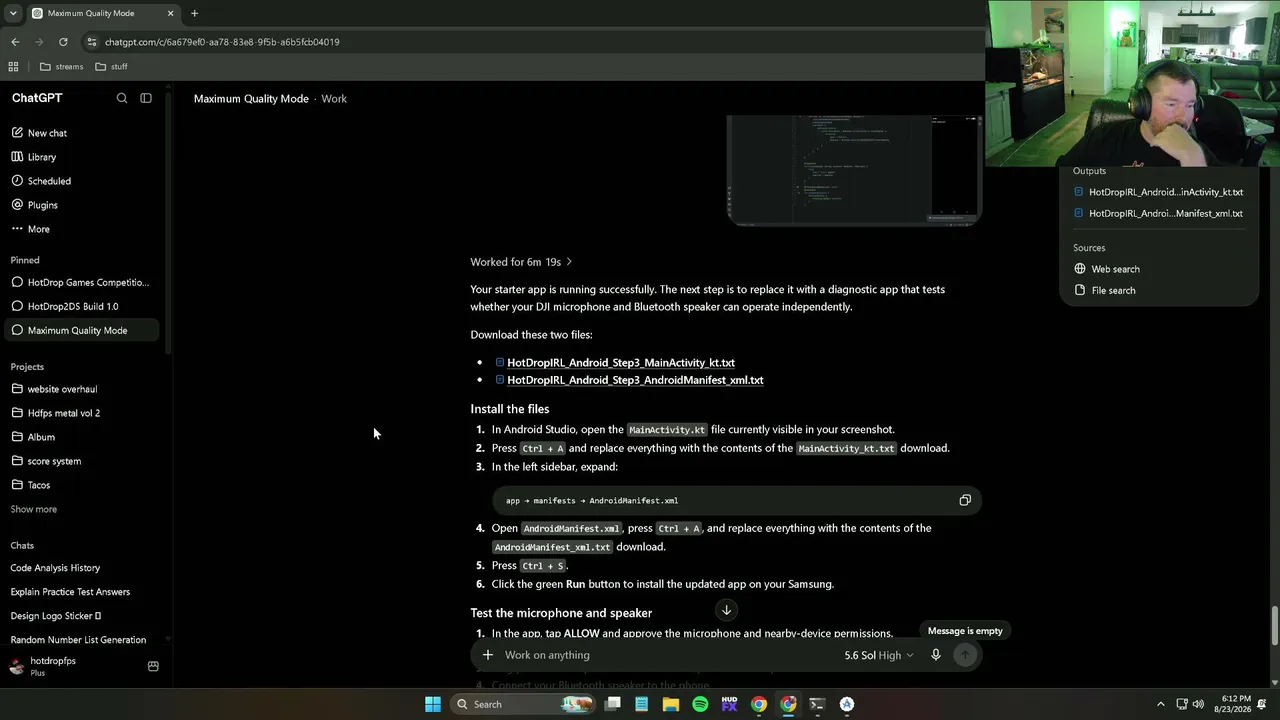Select Web search under Sources
The height and width of the screenshot is (720, 1280).
[x=1107, y=269]
